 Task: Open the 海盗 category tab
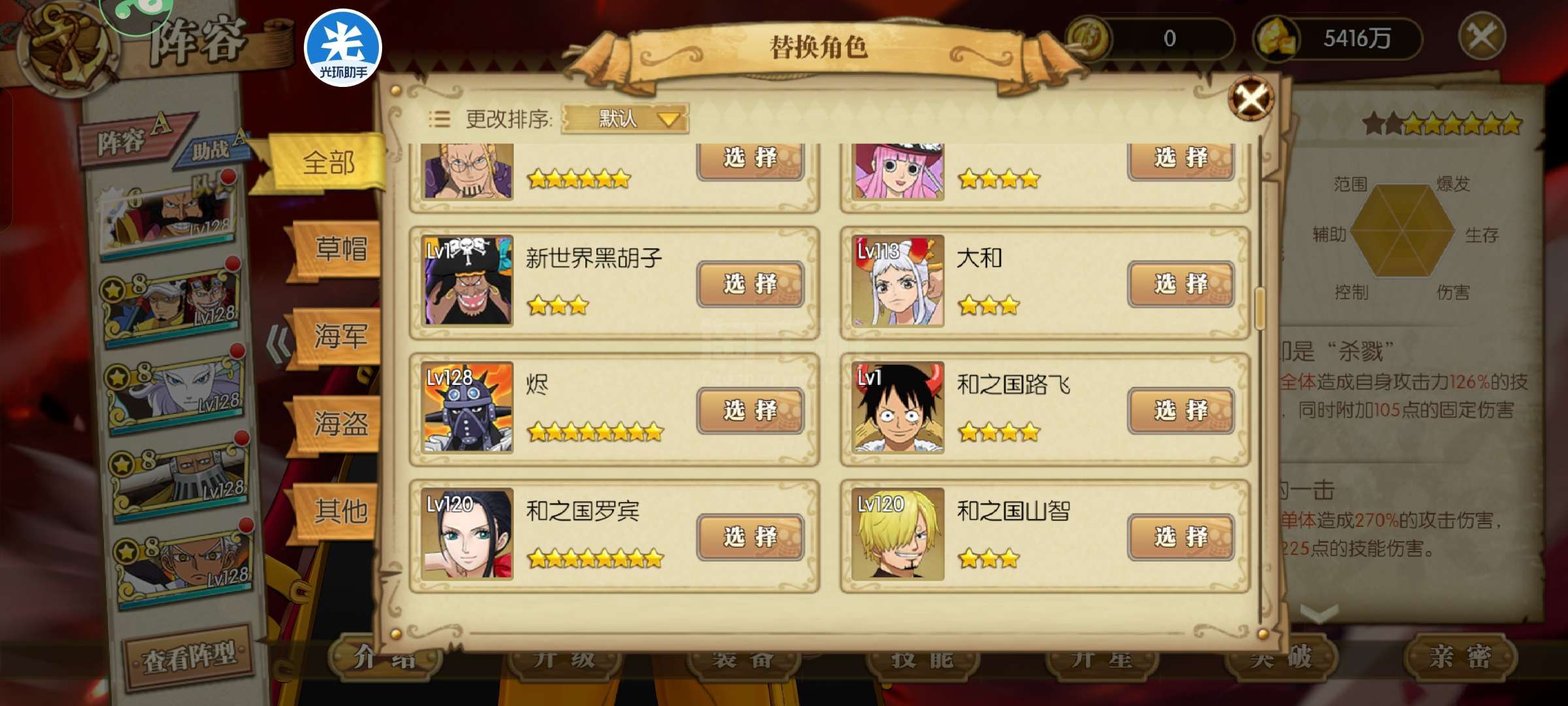[340, 424]
